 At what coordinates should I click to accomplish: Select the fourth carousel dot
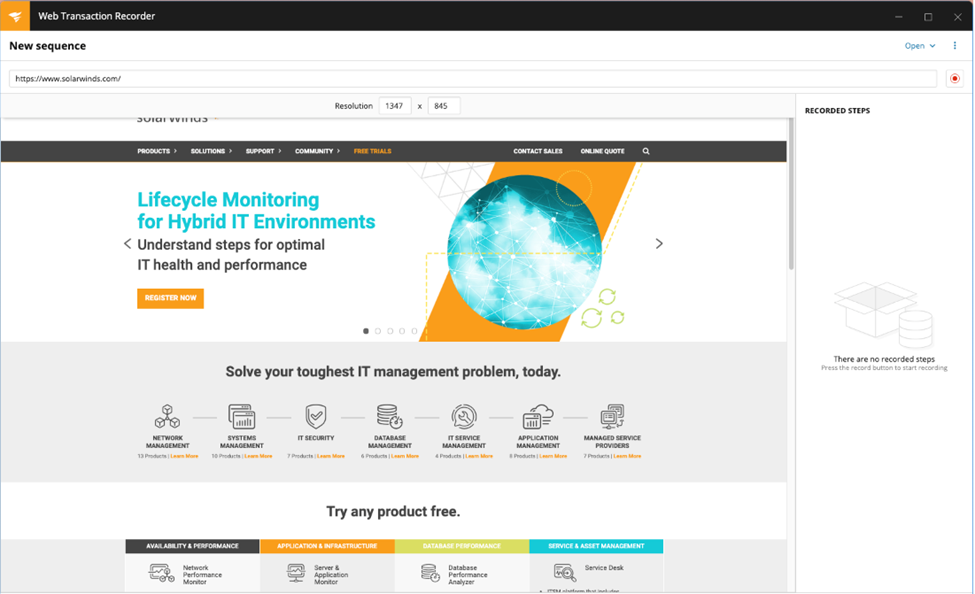point(402,331)
